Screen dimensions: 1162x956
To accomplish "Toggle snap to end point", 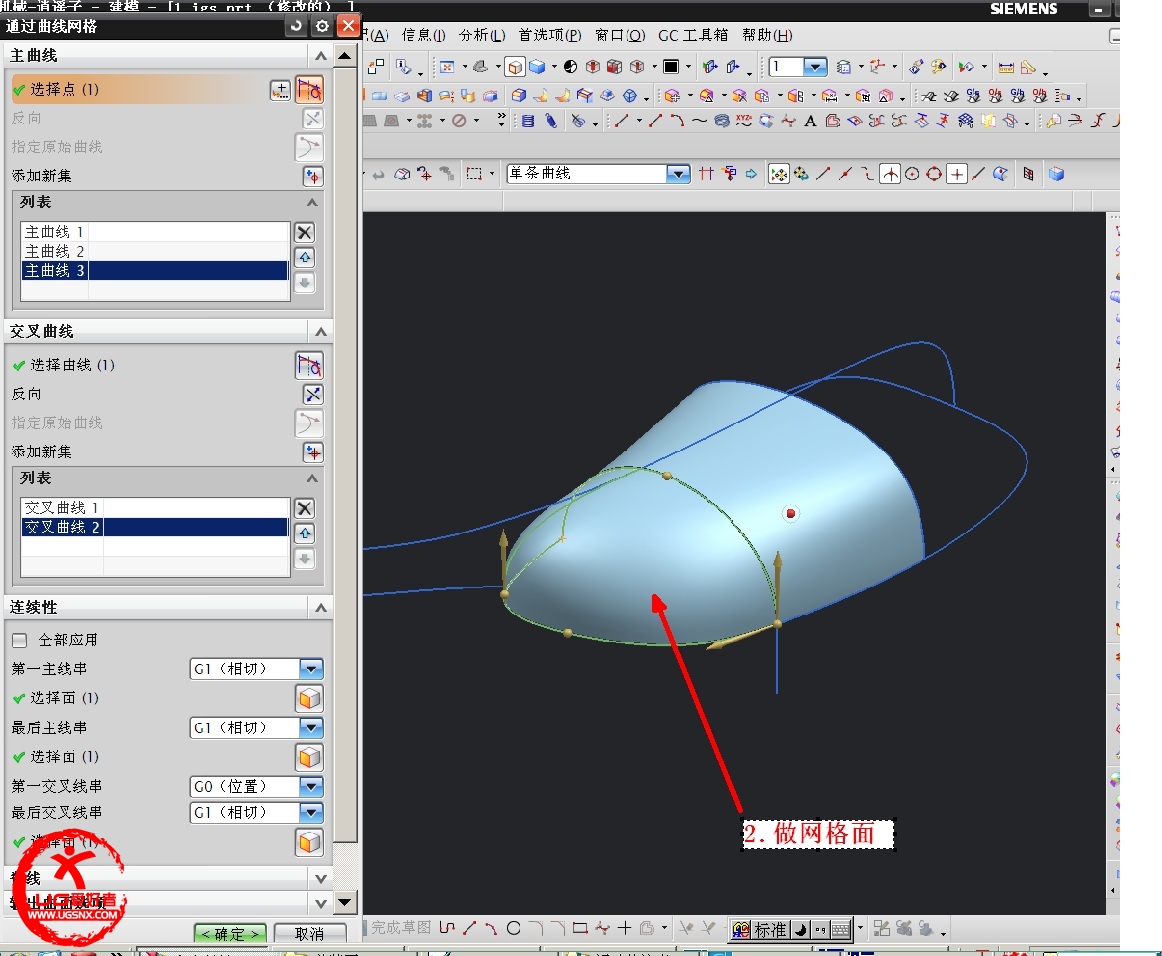I will (x=823, y=174).
